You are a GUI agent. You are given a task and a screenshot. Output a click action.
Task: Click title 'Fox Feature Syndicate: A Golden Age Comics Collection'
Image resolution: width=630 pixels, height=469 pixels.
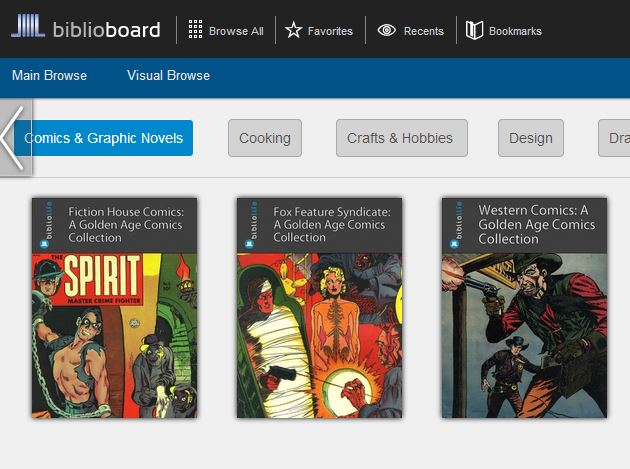click(x=332, y=225)
